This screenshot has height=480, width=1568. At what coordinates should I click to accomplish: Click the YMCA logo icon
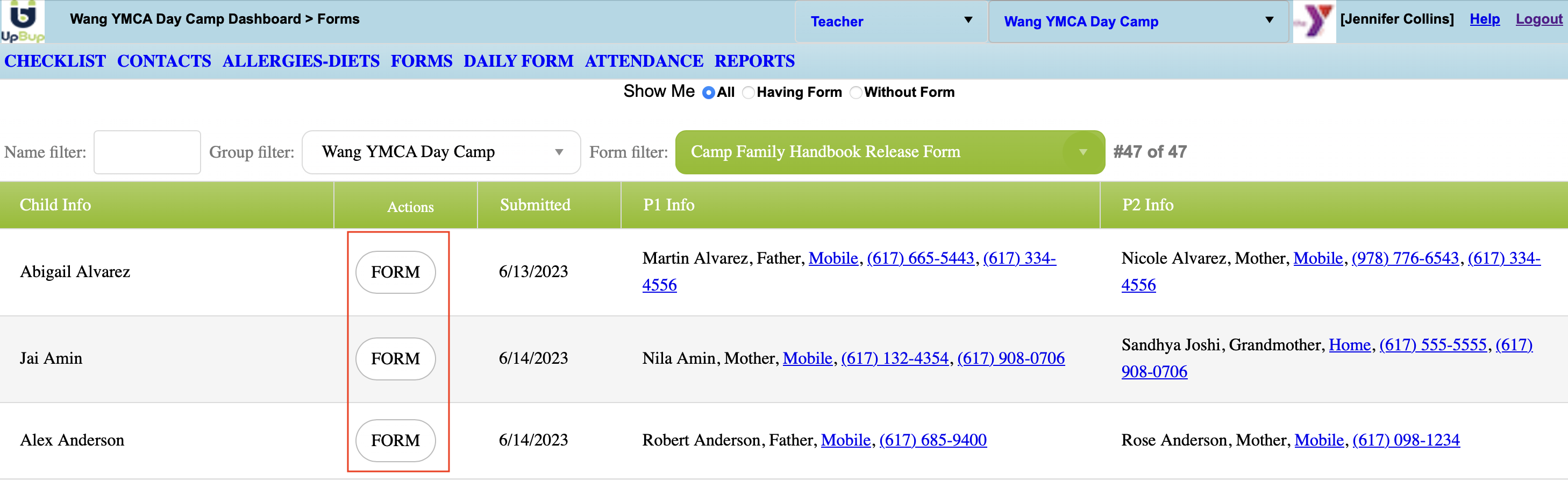(x=1314, y=22)
